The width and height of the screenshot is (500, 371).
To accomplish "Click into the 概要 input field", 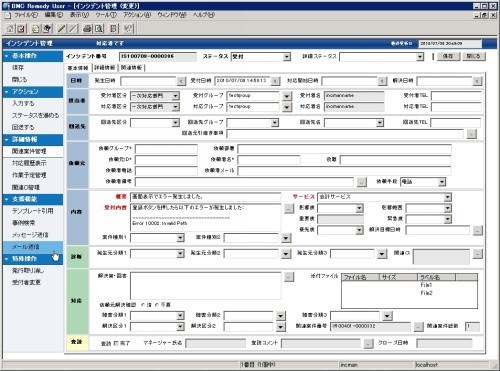I will coord(205,197).
